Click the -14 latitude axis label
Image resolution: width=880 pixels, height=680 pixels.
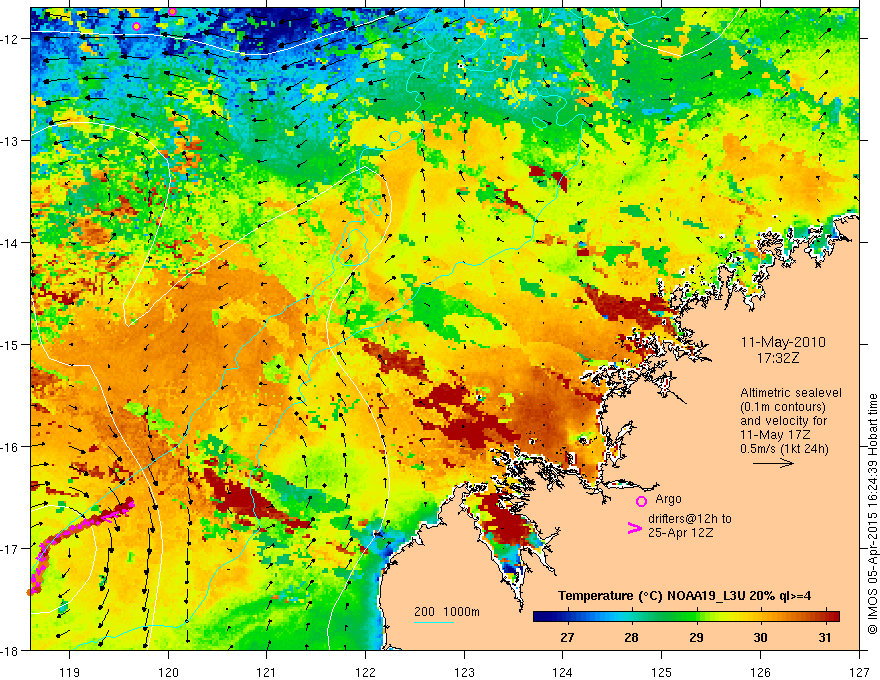point(11,243)
